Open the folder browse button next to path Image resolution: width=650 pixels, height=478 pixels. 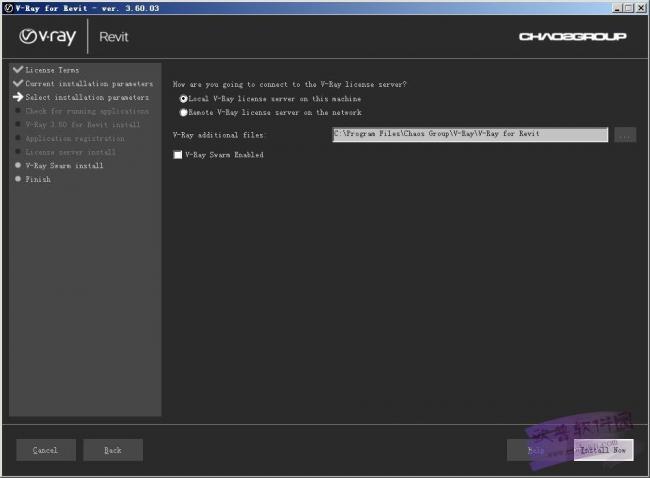pos(625,134)
